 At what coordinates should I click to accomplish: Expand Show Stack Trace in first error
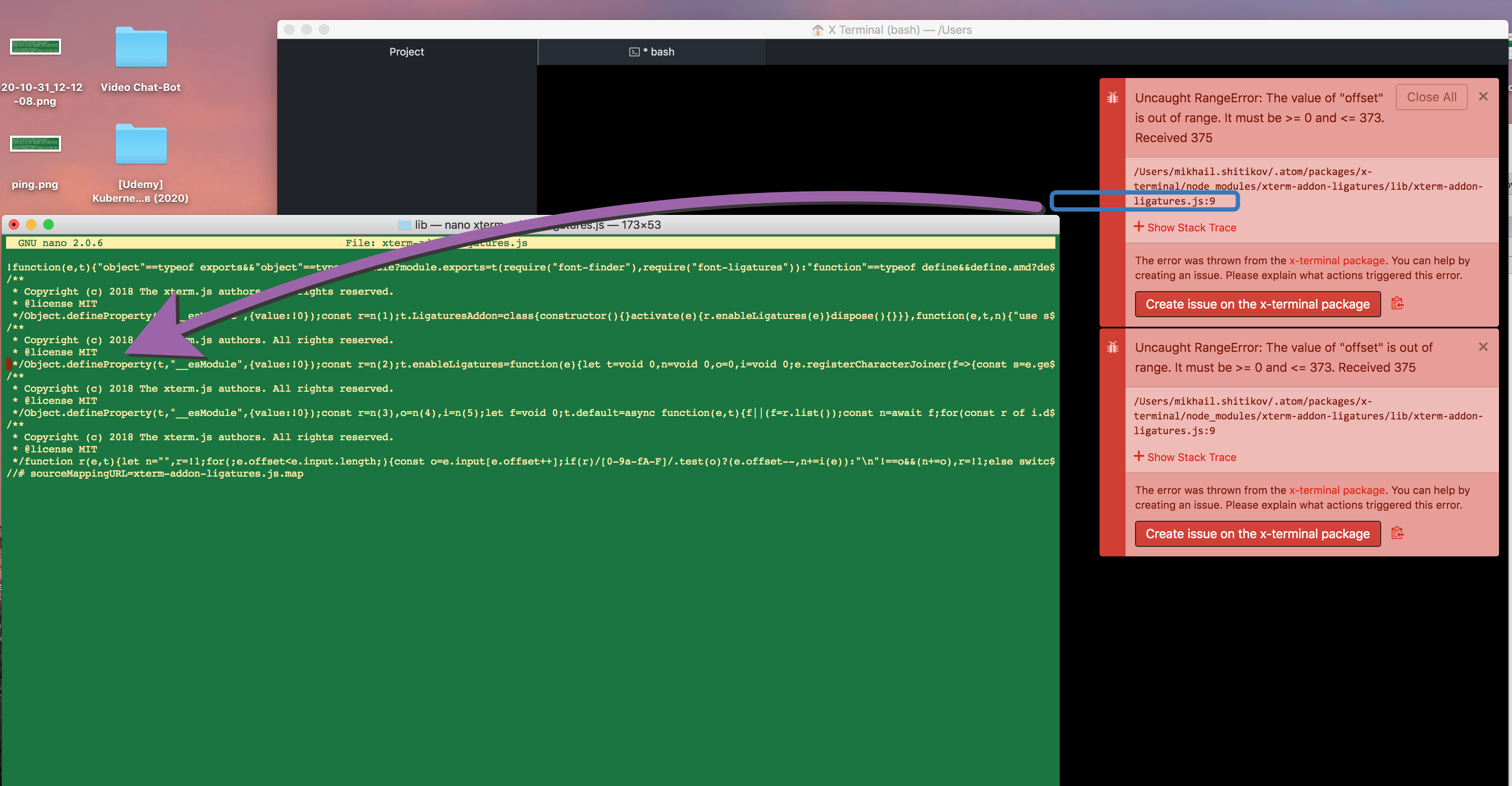tap(1185, 227)
